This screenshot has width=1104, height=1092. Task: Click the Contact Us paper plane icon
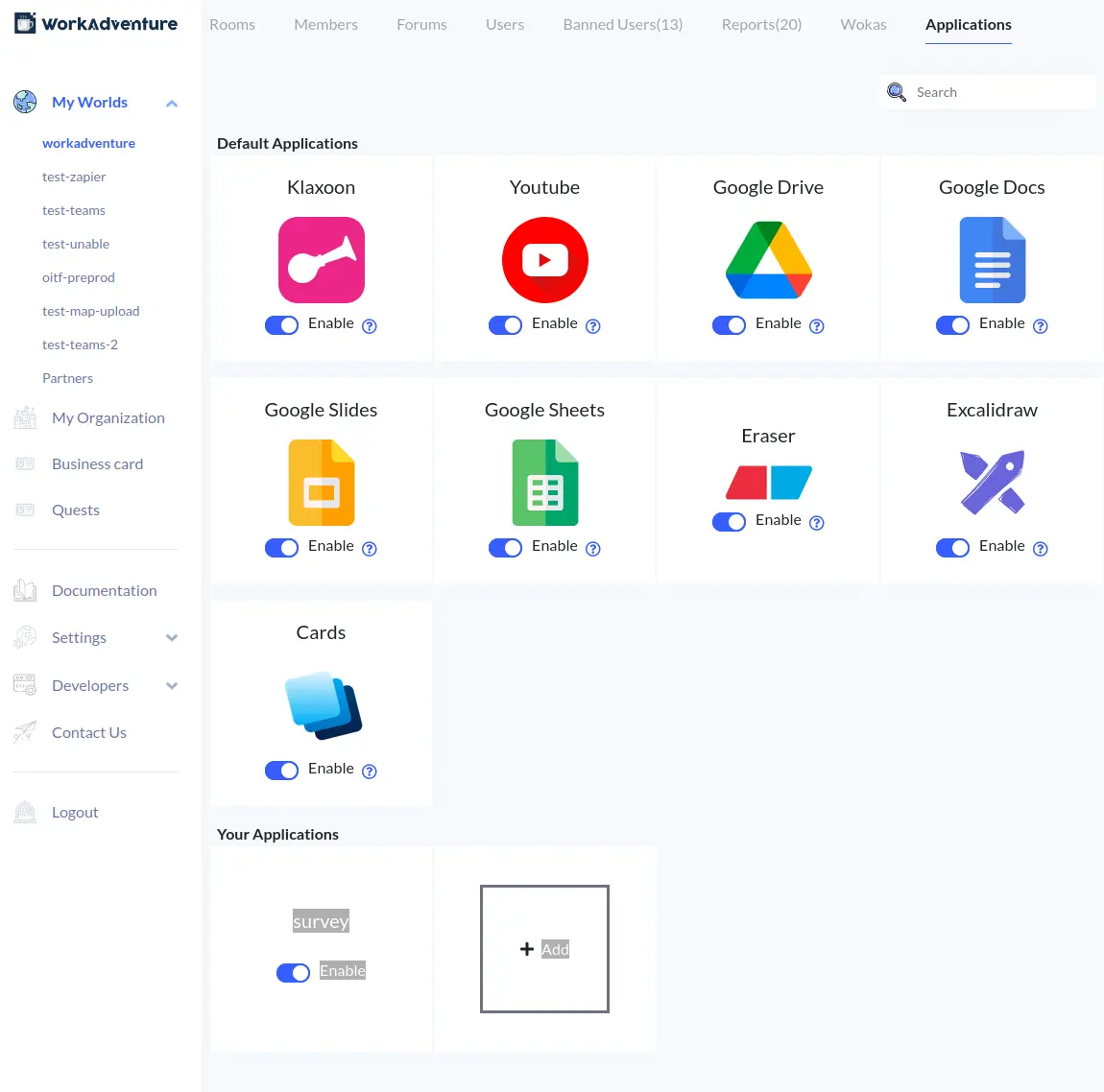pyautogui.click(x=25, y=732)
